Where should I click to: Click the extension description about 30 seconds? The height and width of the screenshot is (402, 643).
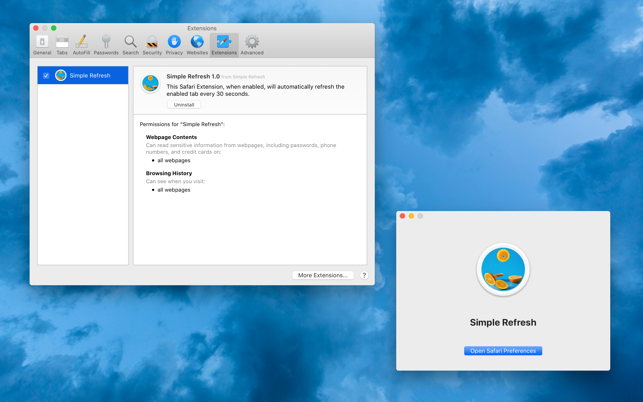[255, 90]
